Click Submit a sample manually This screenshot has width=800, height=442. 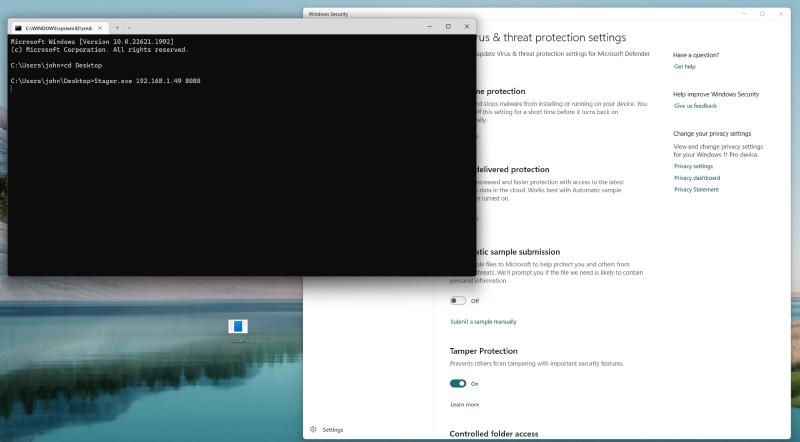[x=483, y=322]
